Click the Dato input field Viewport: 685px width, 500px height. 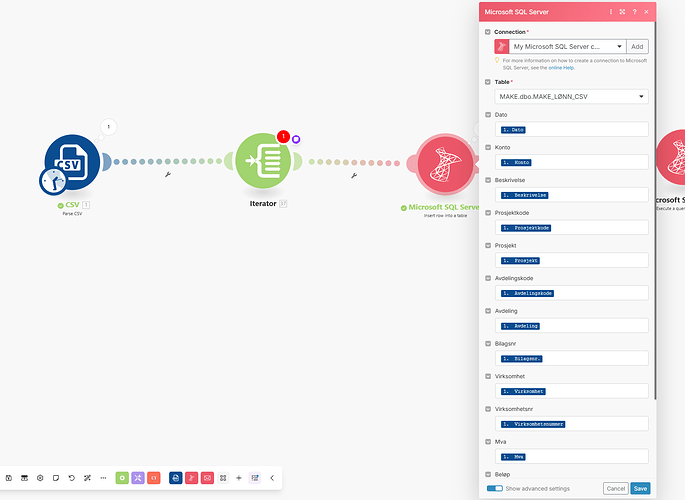click(571, 129)
